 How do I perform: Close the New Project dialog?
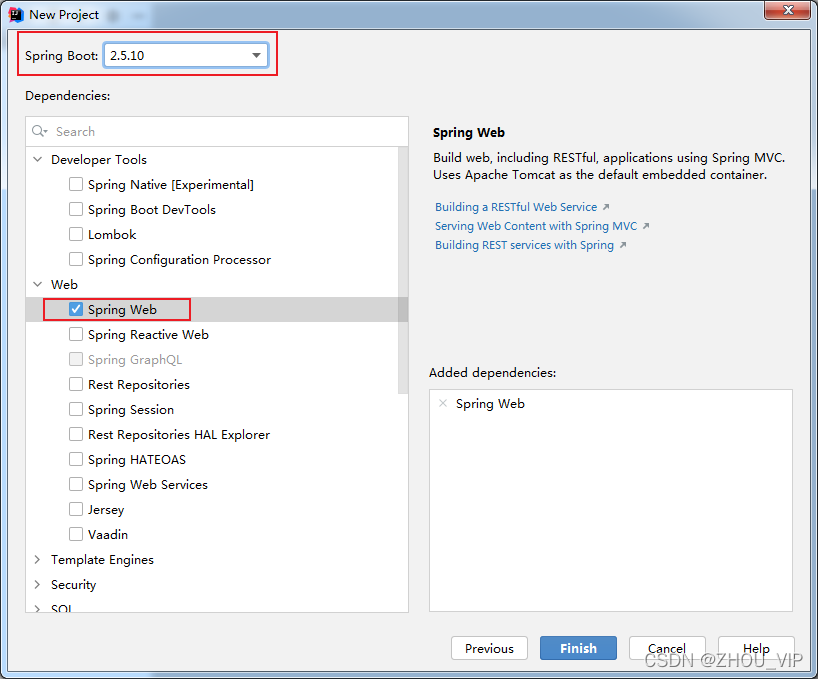click(788, 10)
